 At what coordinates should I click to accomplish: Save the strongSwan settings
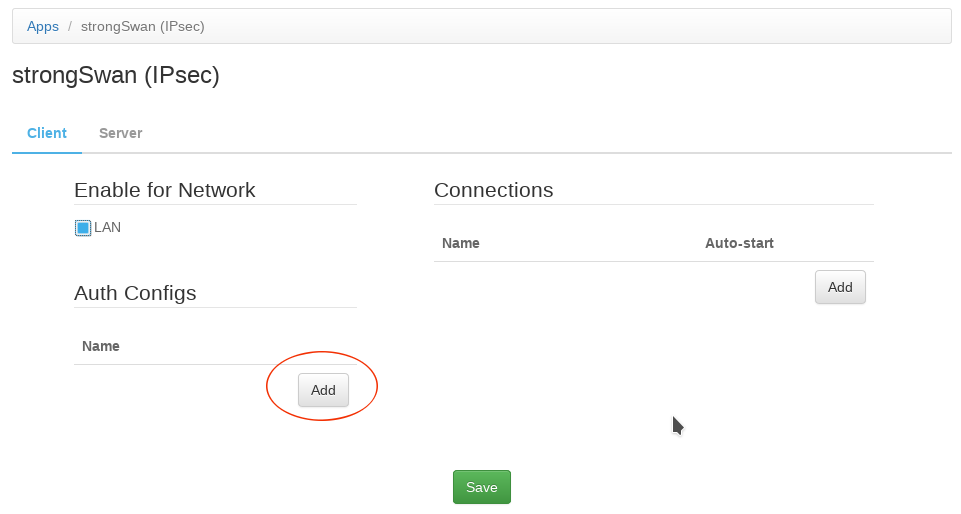click(481, 487)
